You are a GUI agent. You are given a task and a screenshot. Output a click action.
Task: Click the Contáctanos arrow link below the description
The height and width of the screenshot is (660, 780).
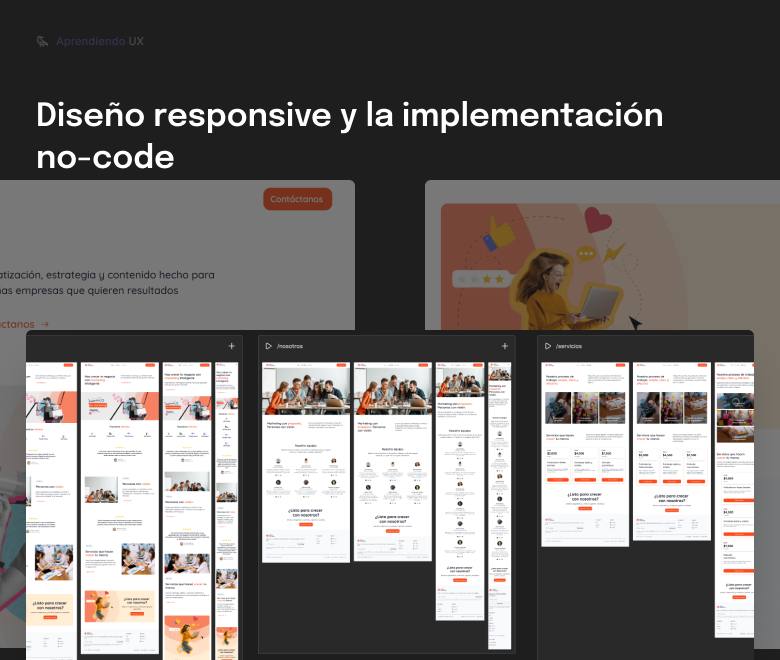point(24,324)
